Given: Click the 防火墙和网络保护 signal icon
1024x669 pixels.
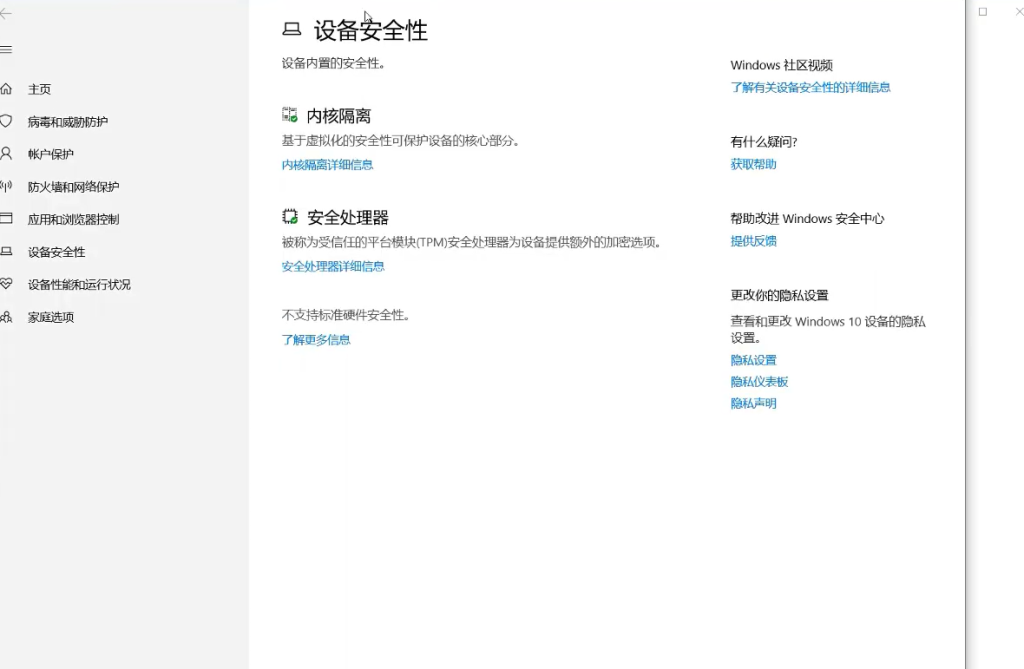Looking at the screenshot, I should click(6, 186).
